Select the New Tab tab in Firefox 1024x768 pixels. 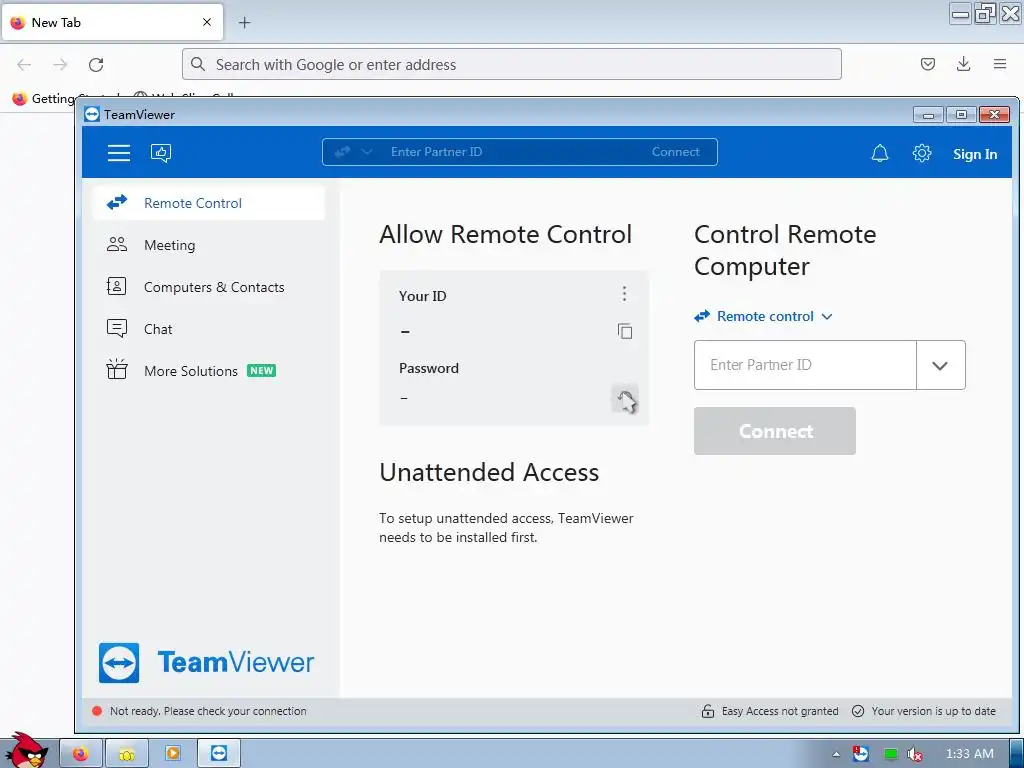112,22
